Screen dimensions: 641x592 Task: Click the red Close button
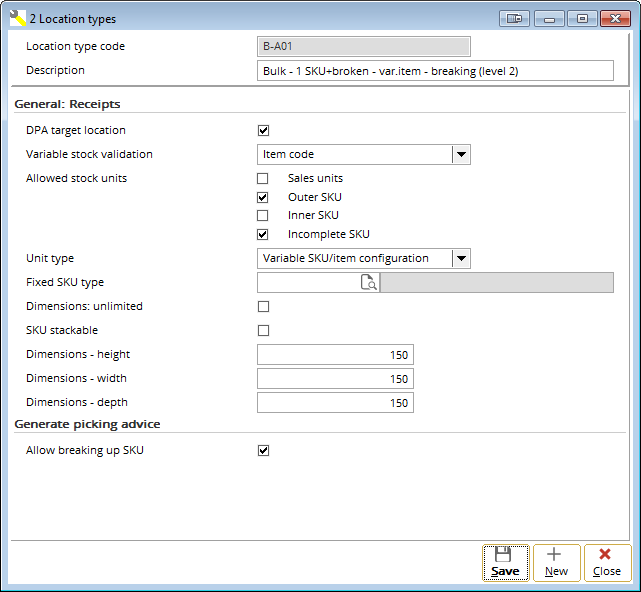607,562
